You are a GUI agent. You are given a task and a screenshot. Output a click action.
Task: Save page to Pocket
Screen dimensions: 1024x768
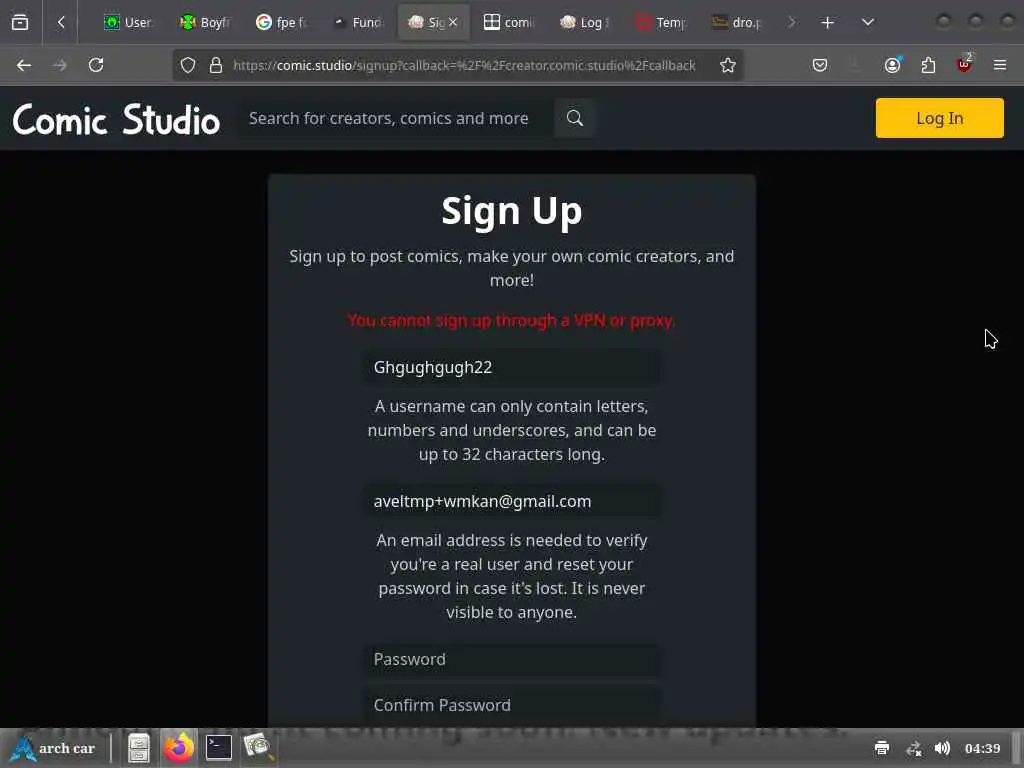coord(820,65)
